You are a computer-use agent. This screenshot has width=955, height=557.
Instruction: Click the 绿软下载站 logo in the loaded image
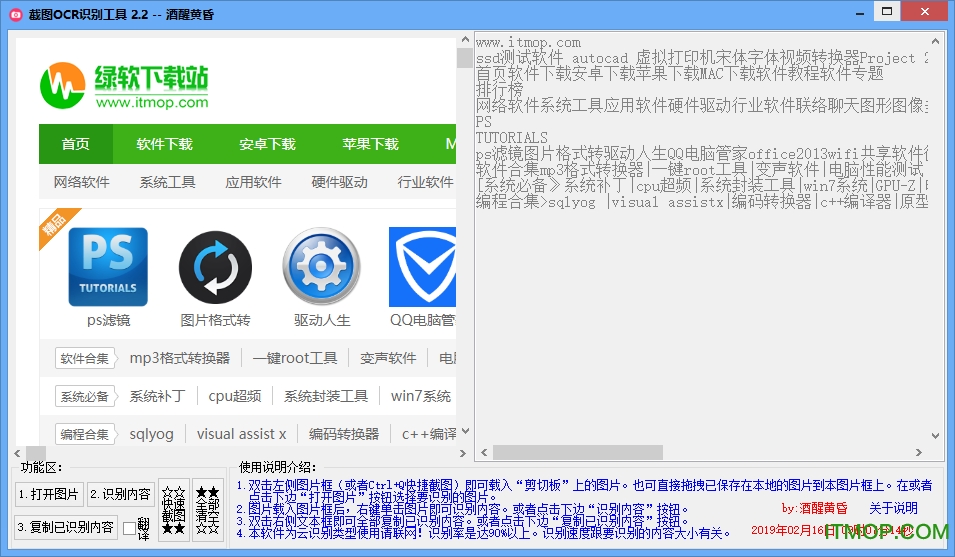coord(124,86)
